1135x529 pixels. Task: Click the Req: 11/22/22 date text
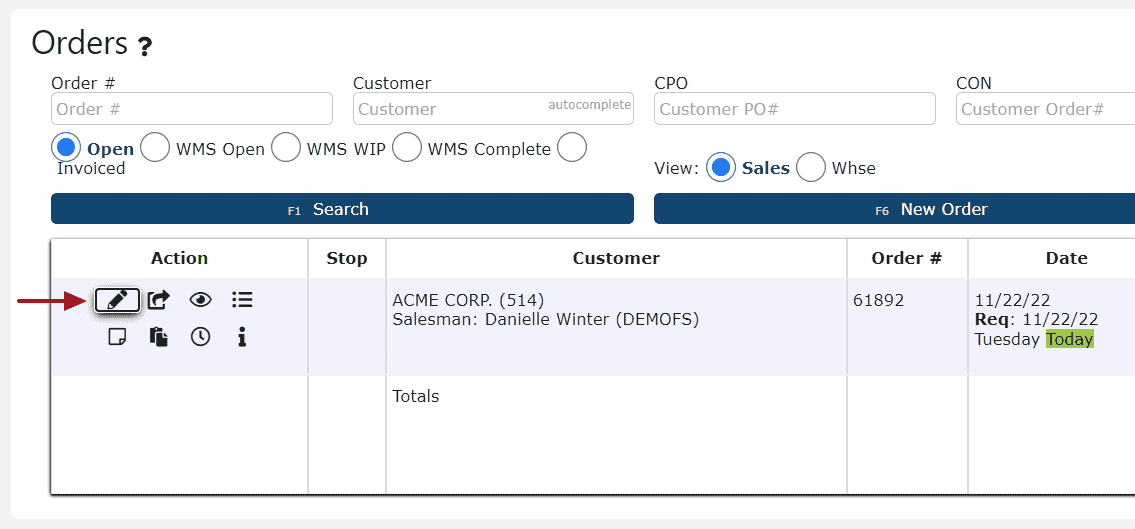[1037, 319]
